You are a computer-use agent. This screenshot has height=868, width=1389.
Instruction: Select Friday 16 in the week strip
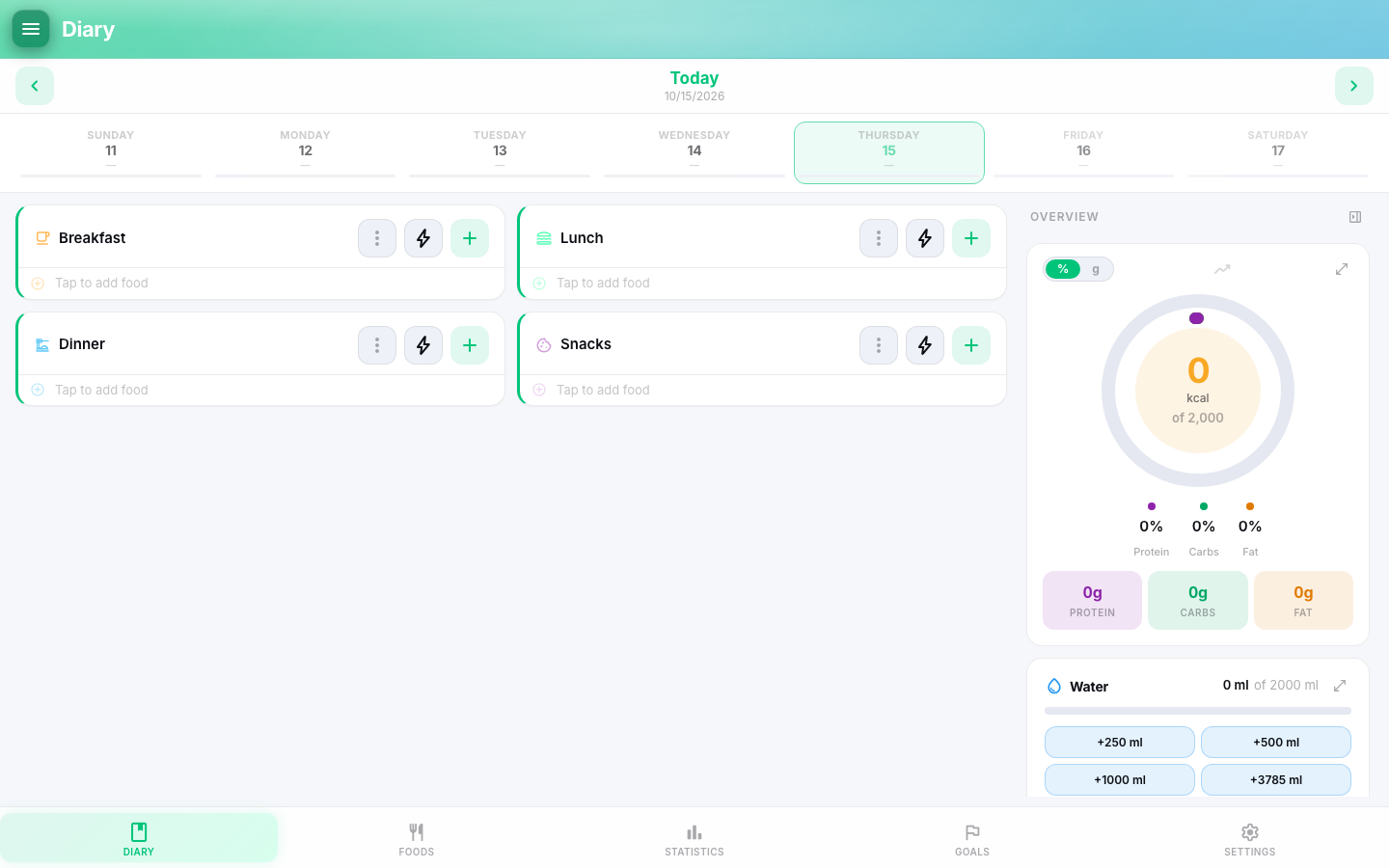coord(1083,152)
